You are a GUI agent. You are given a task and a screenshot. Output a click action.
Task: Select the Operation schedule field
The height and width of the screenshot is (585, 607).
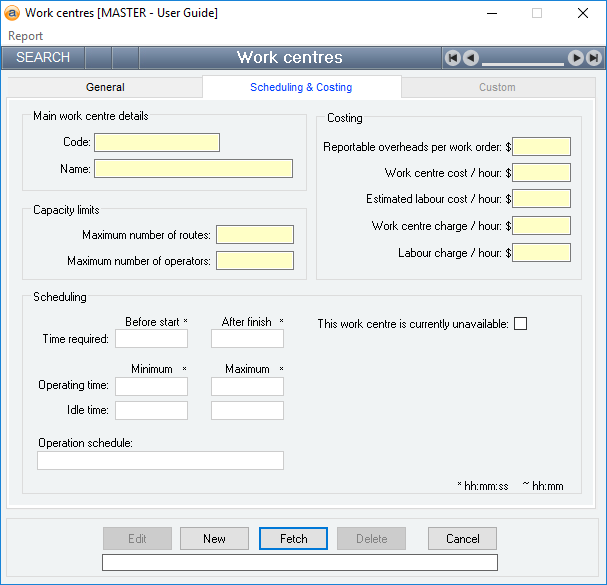[x=160, y=460]
